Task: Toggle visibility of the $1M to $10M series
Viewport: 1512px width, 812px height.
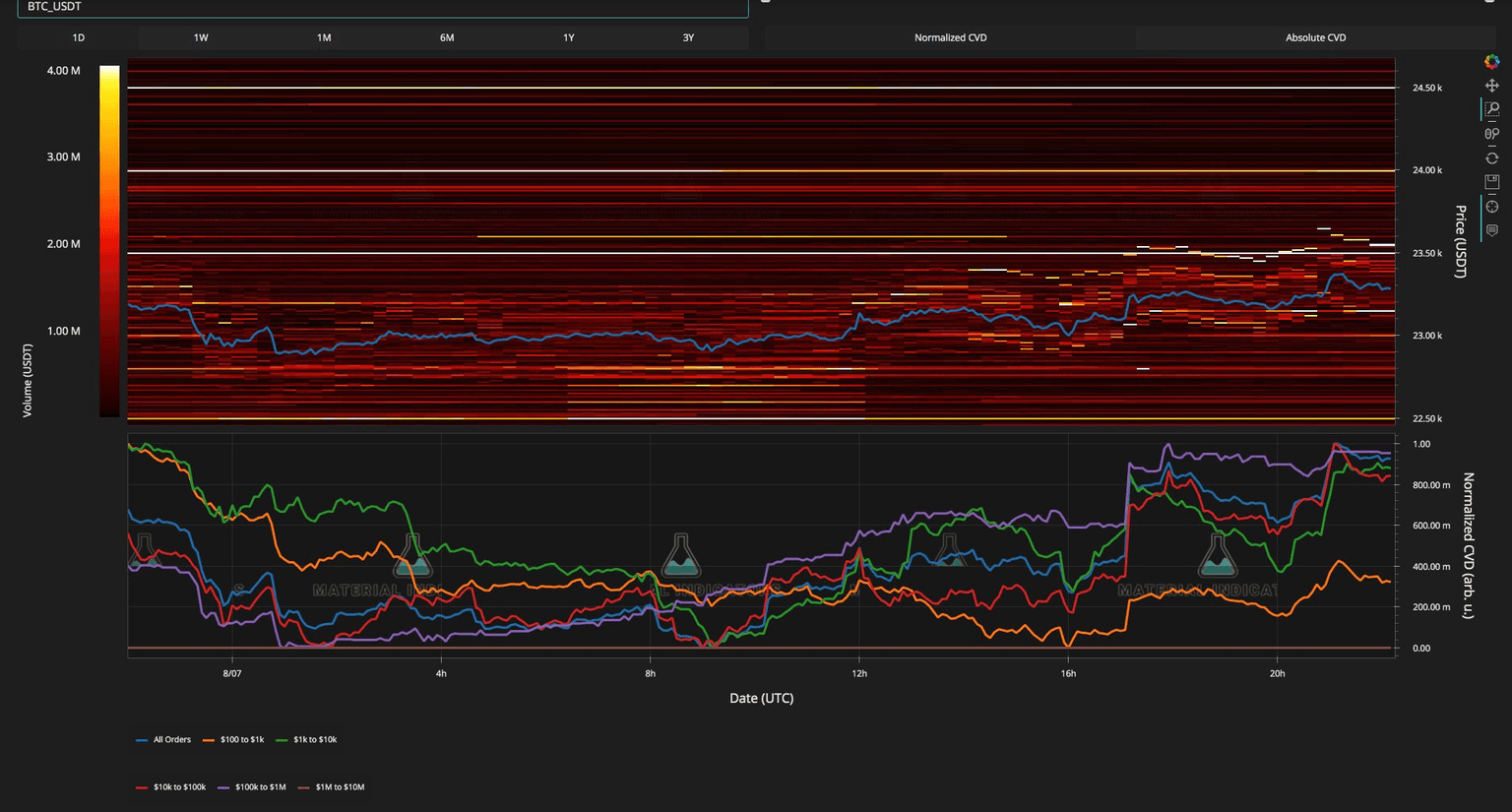Action: click(341, 786)
